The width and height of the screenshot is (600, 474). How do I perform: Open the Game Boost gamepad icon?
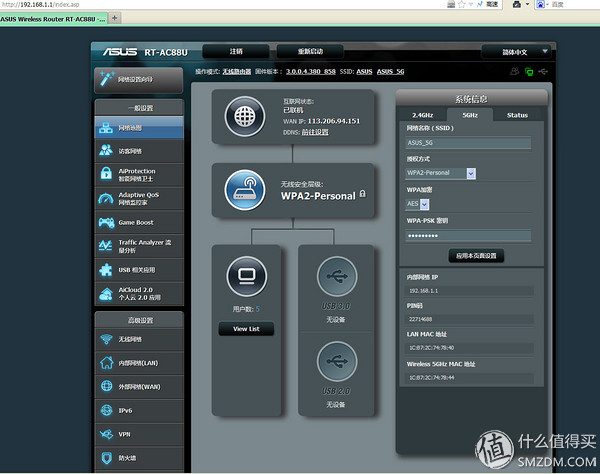106,222
